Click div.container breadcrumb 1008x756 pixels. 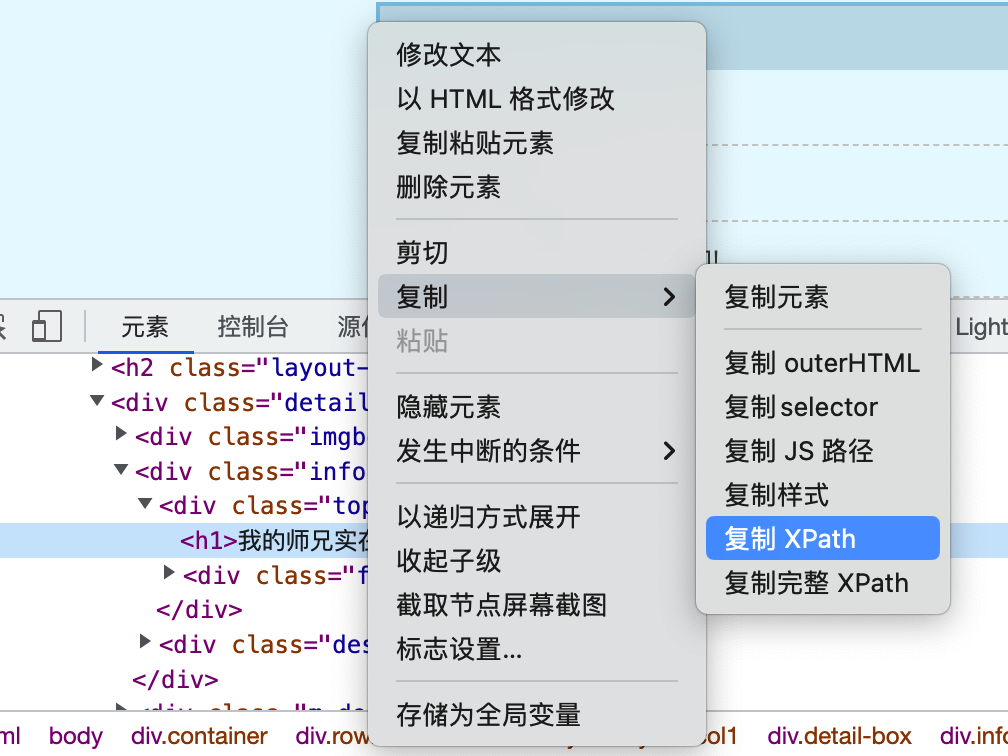tap(199, 735)
